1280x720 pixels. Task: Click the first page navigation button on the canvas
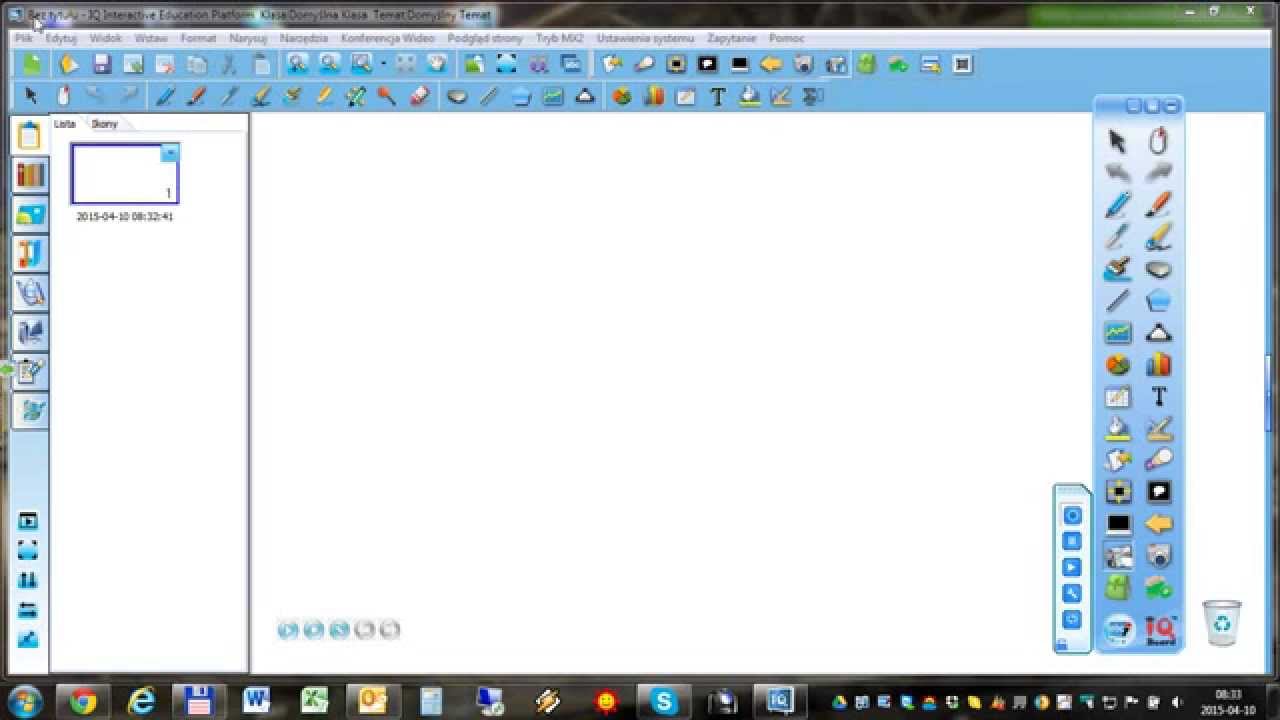pyautogui.click(x=288, y=629)
